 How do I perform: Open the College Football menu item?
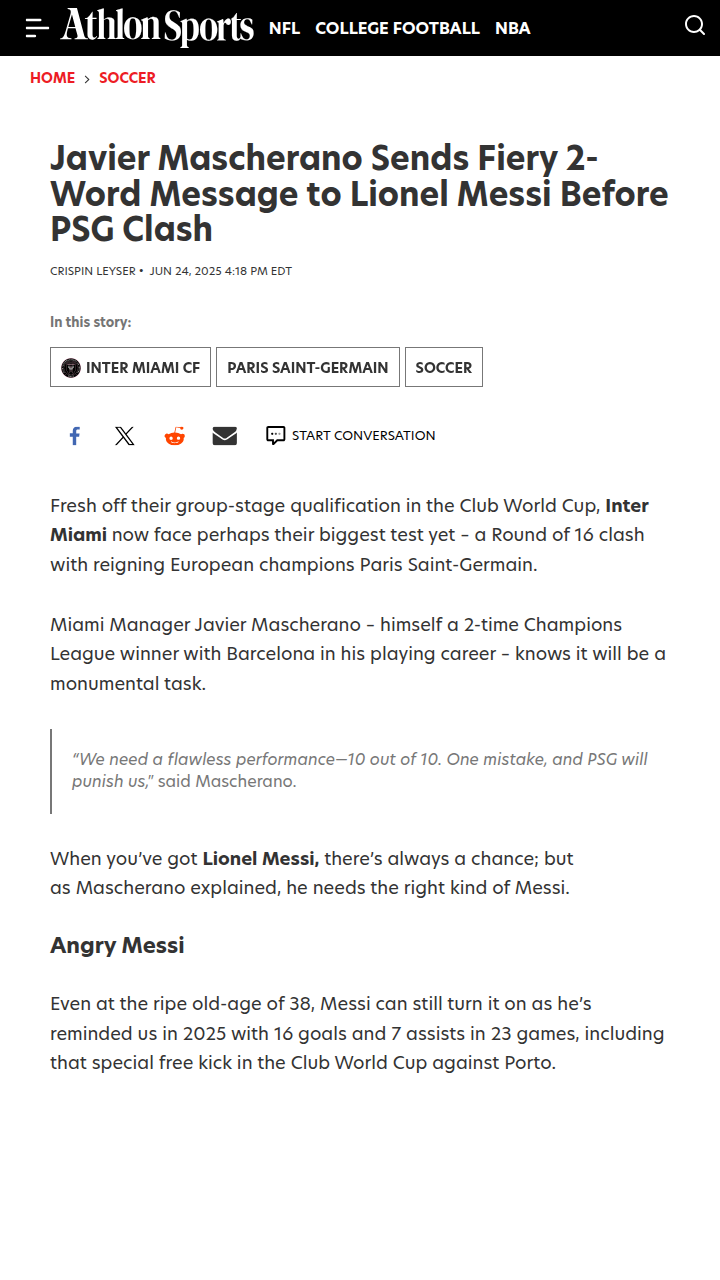(397, 28)
